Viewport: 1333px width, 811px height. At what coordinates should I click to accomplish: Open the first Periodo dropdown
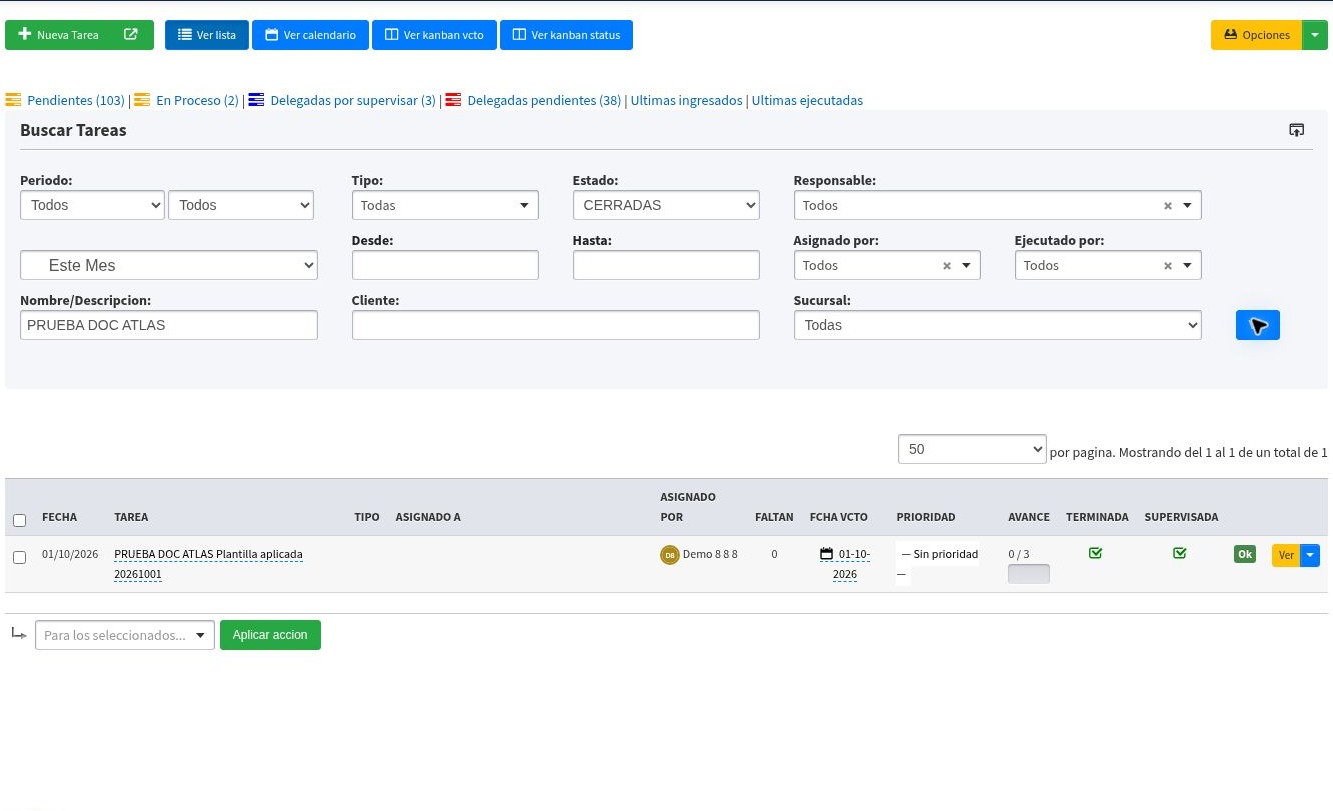(92, 205)
